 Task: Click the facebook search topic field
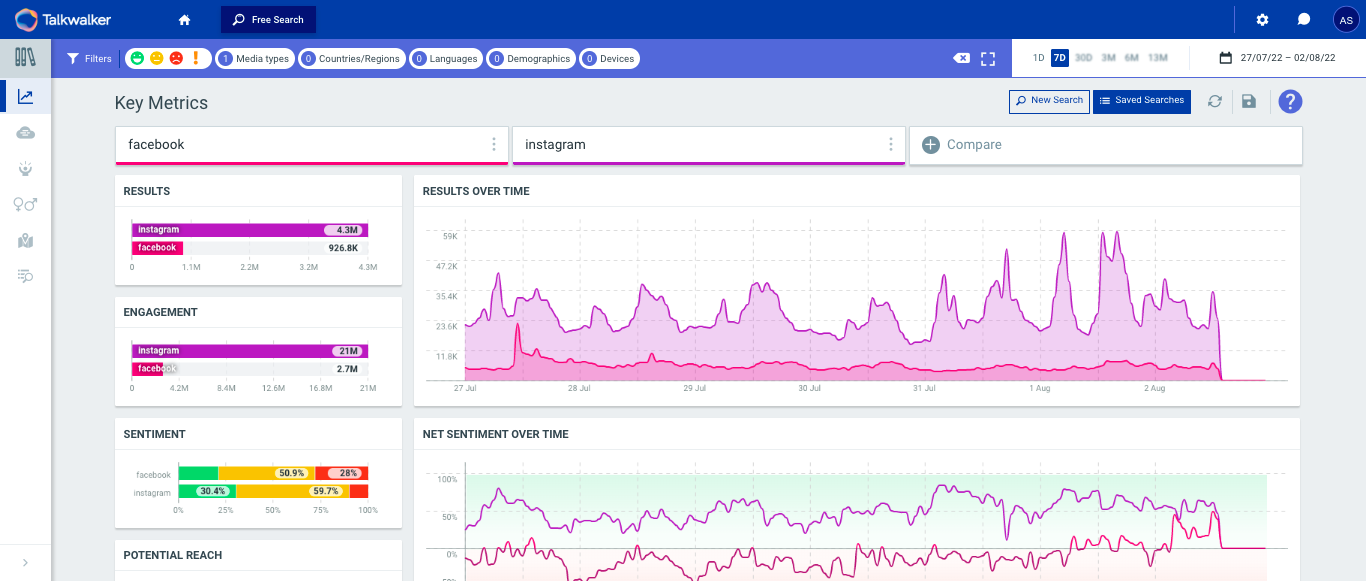click(312, 145)
